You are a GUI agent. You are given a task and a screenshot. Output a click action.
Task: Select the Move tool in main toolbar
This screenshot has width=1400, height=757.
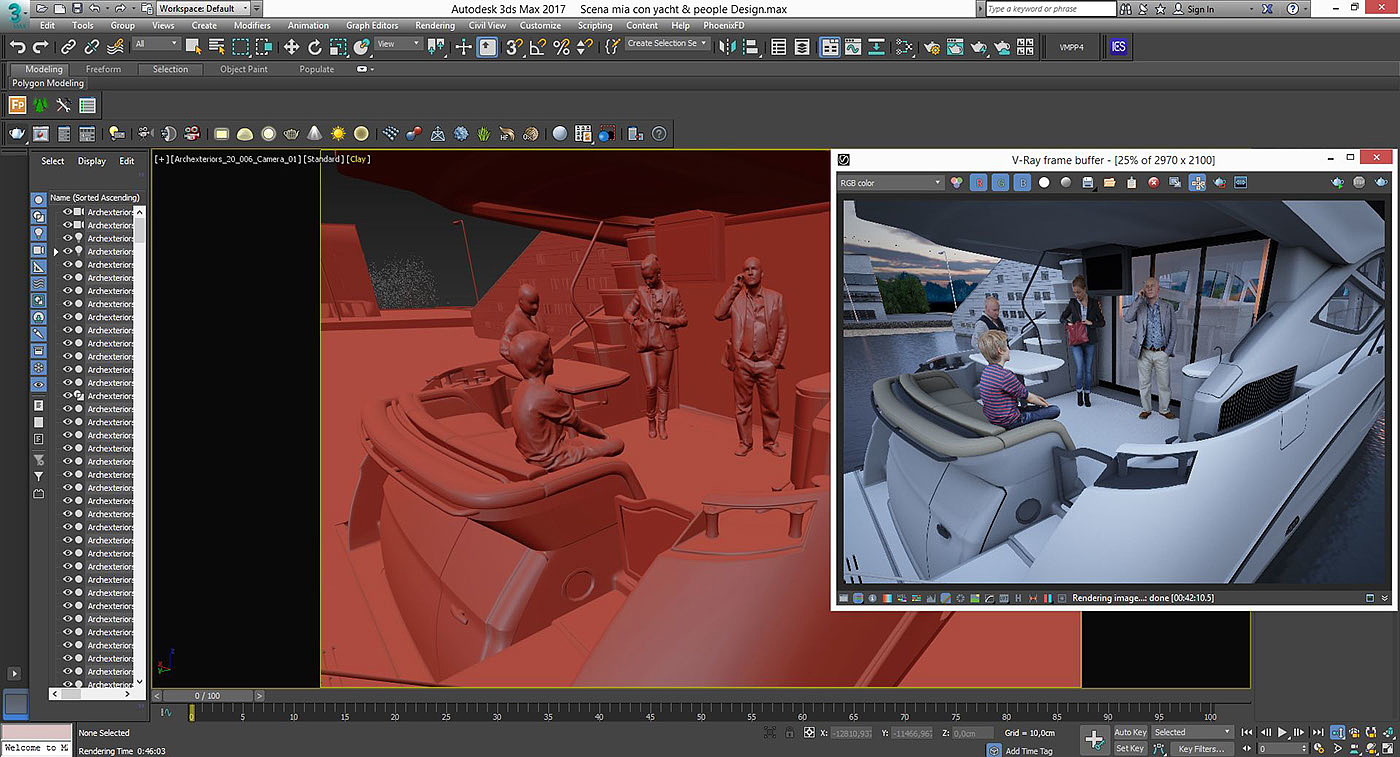[291, 47]
